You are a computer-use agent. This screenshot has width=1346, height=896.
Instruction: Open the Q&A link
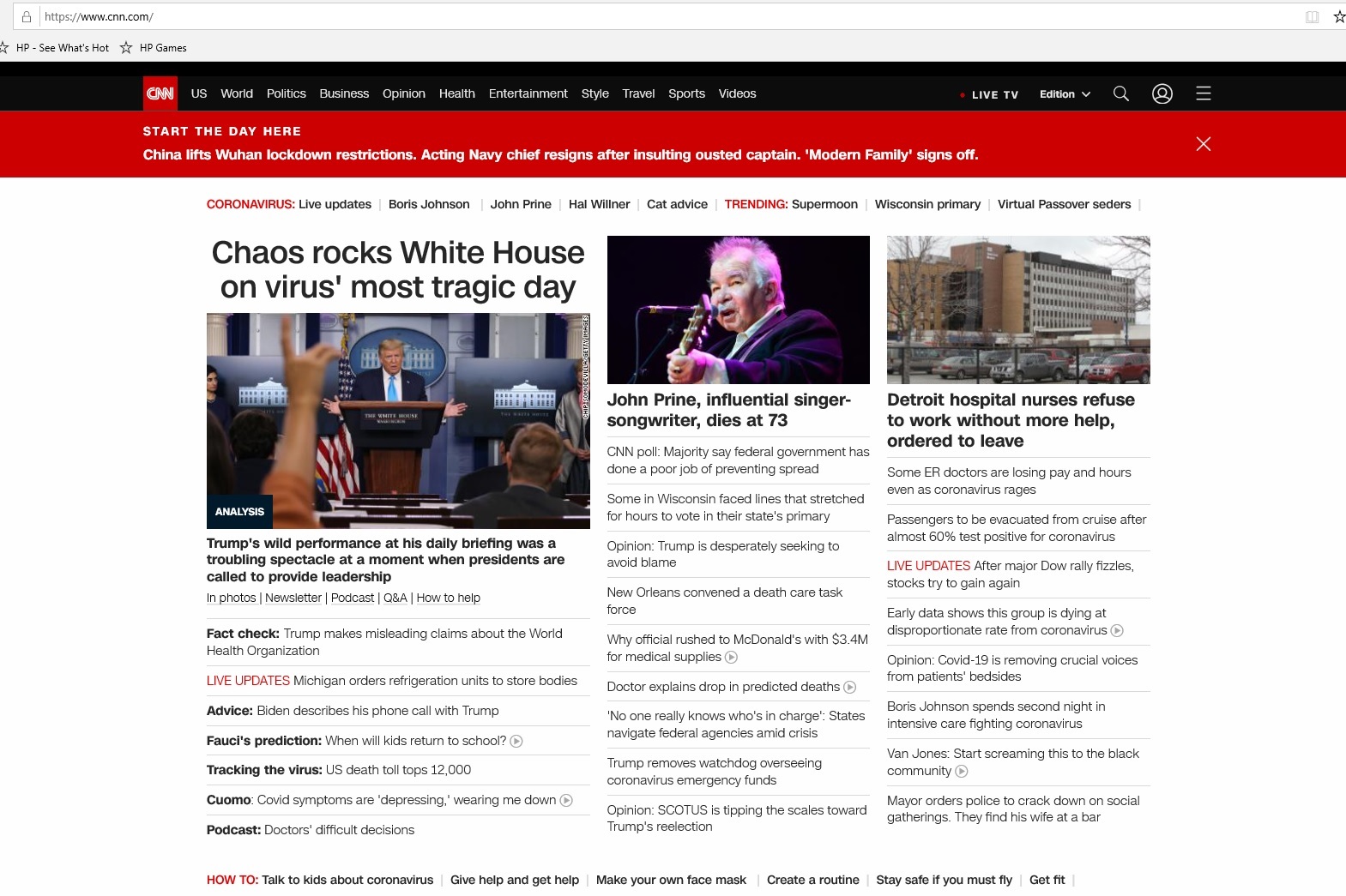(395, 598)
